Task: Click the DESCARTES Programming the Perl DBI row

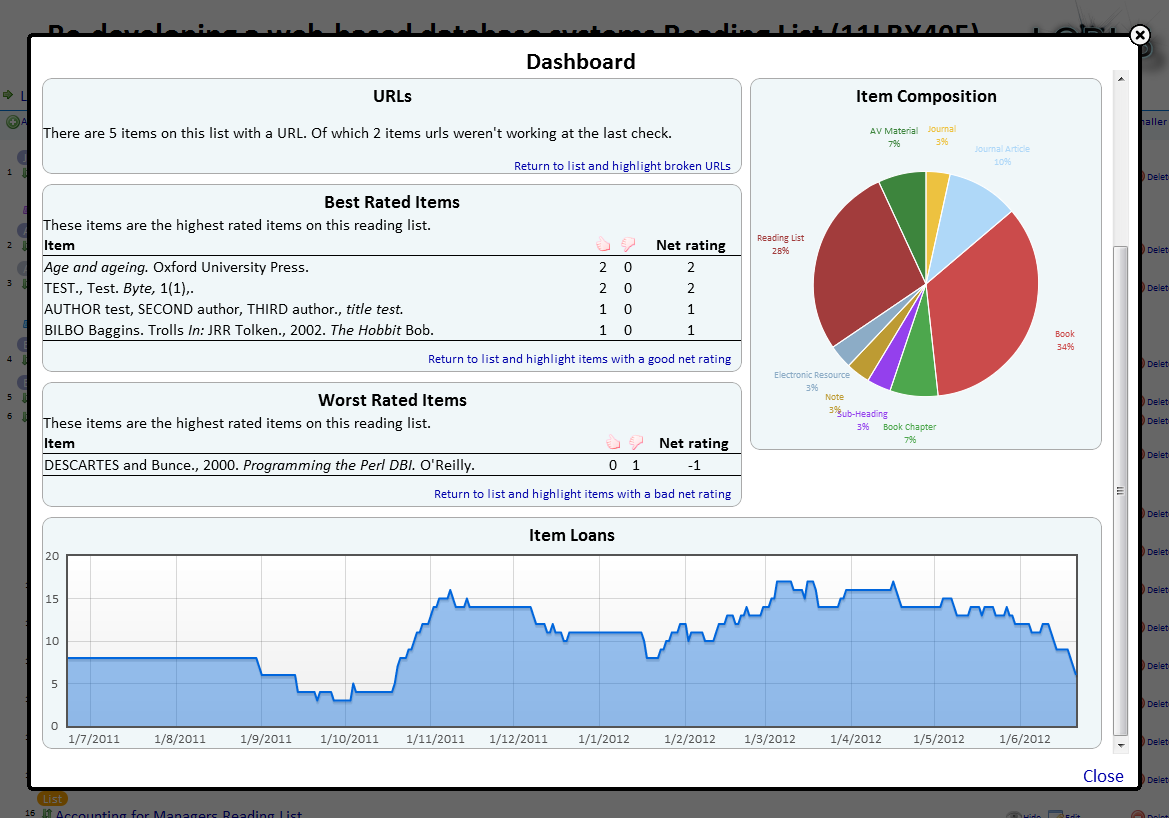Action: 259,465
